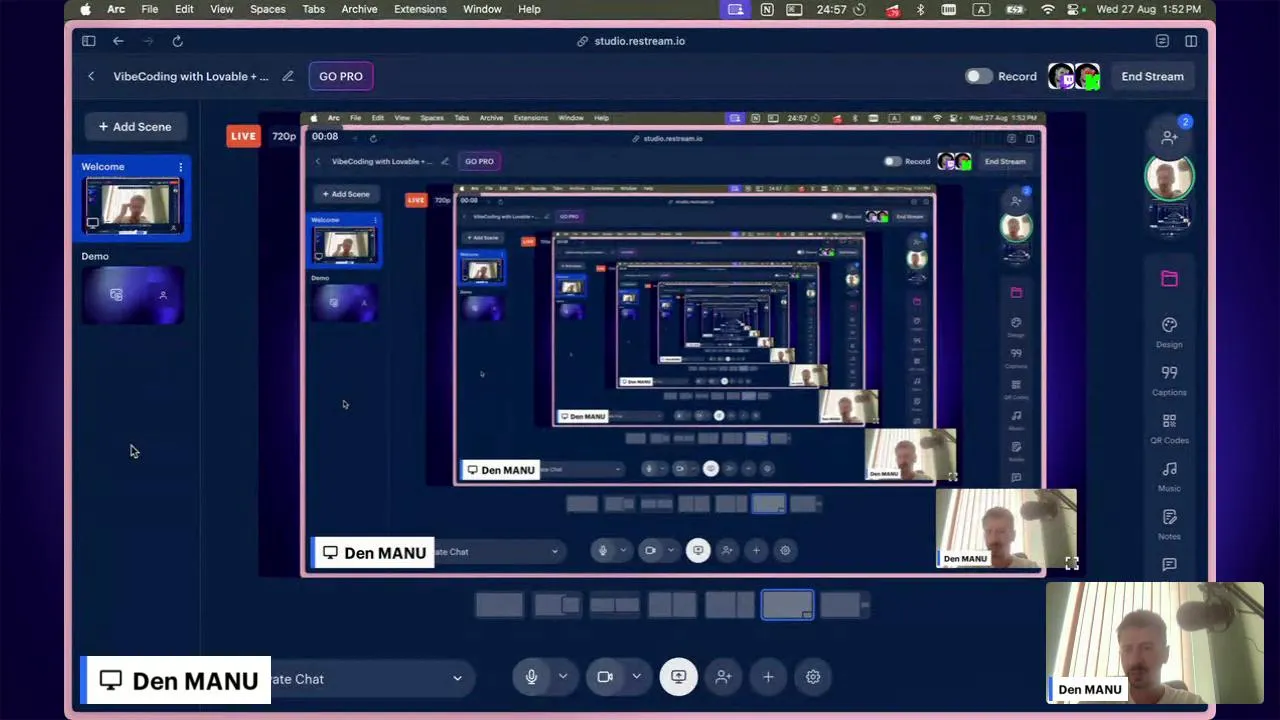Reload the studio.restream.io page

pyautogui.click(x=177, y=41)
